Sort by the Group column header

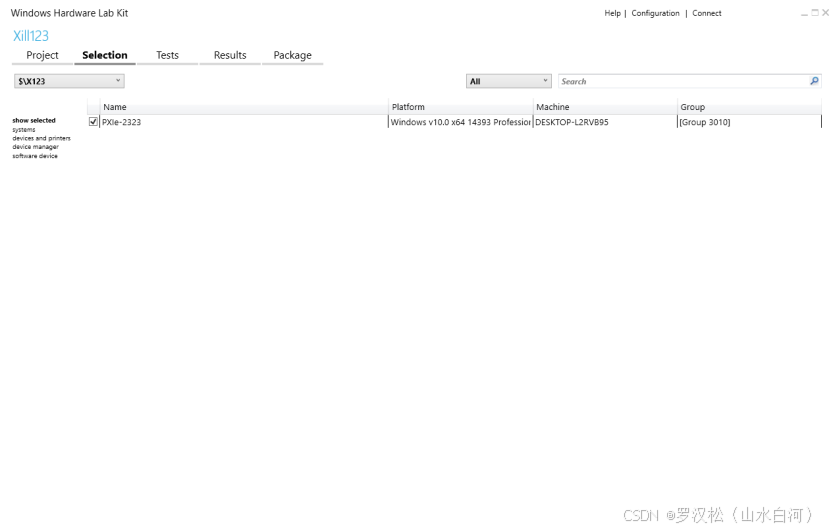click(x=749, y=107)
